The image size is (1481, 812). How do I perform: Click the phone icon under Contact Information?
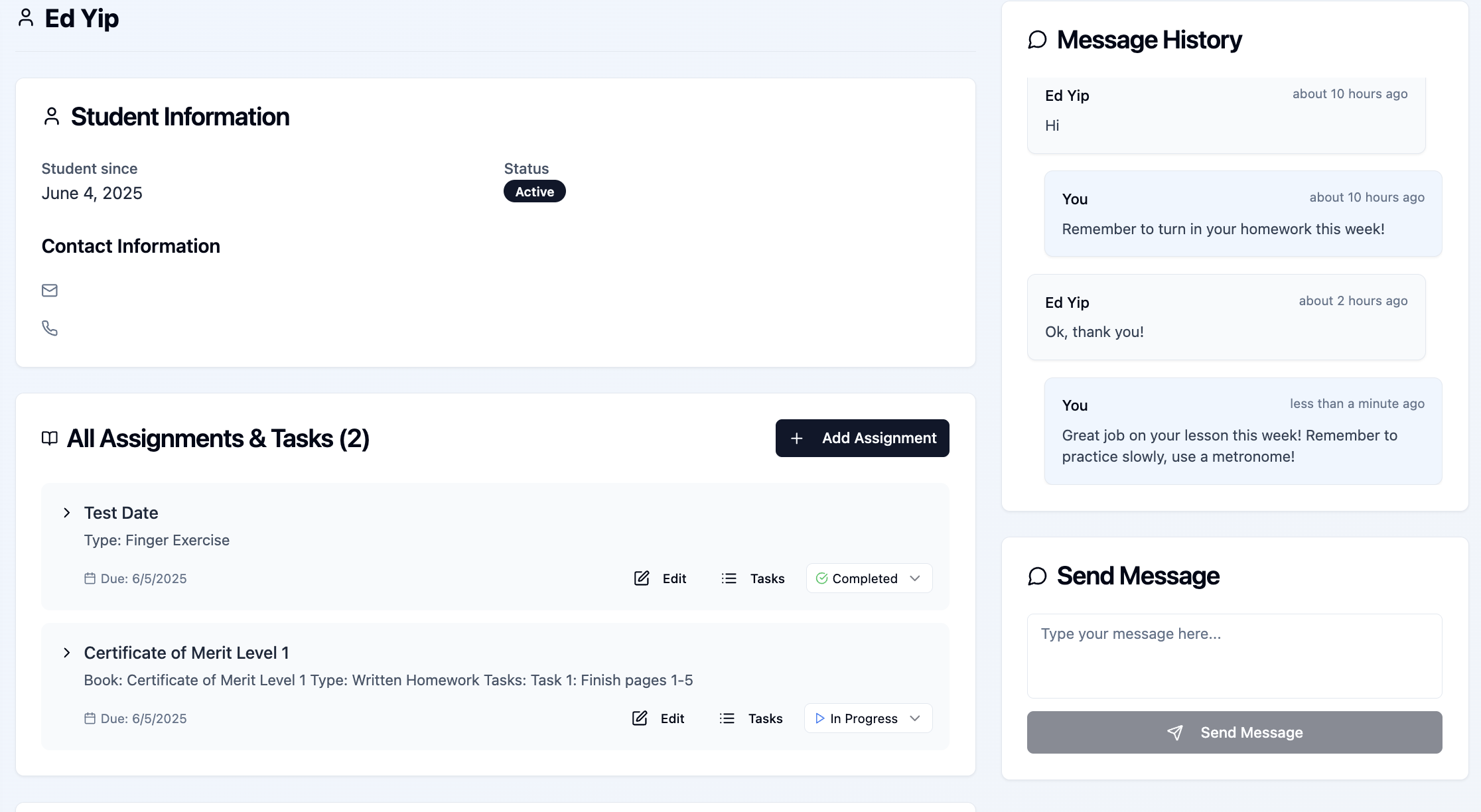point(50,328)
